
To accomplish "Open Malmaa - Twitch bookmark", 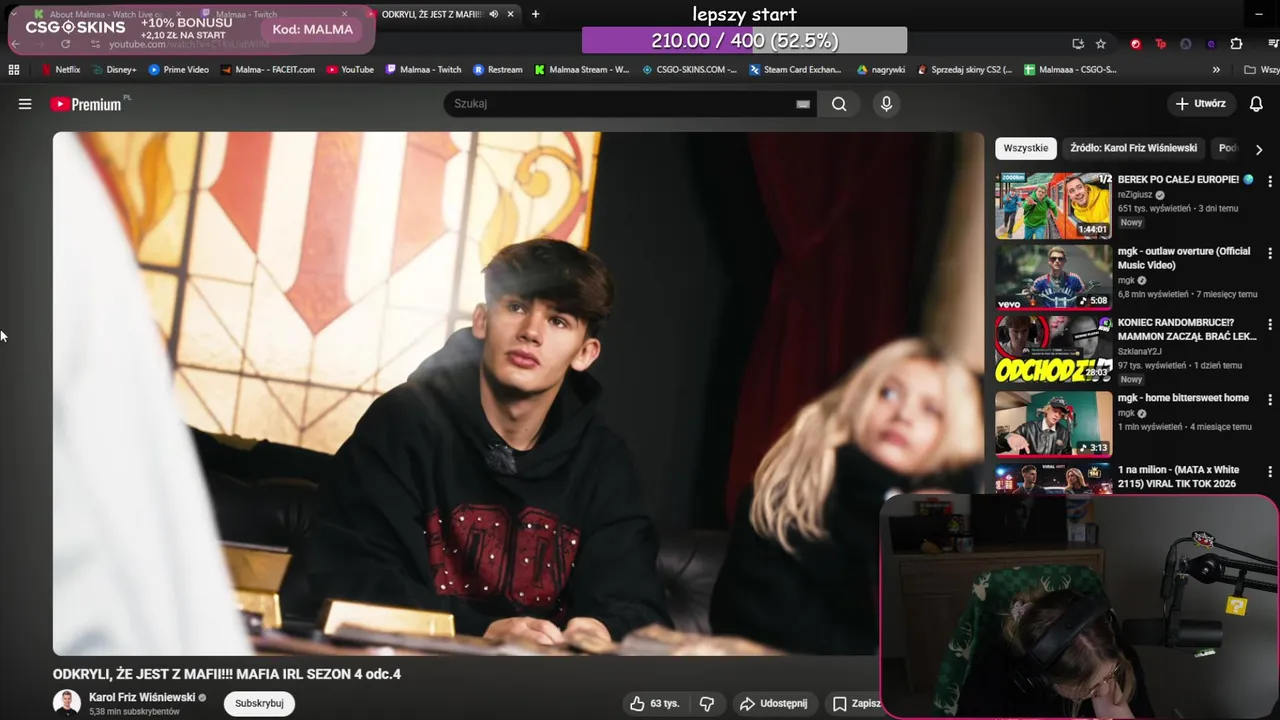I will (424, 70).
